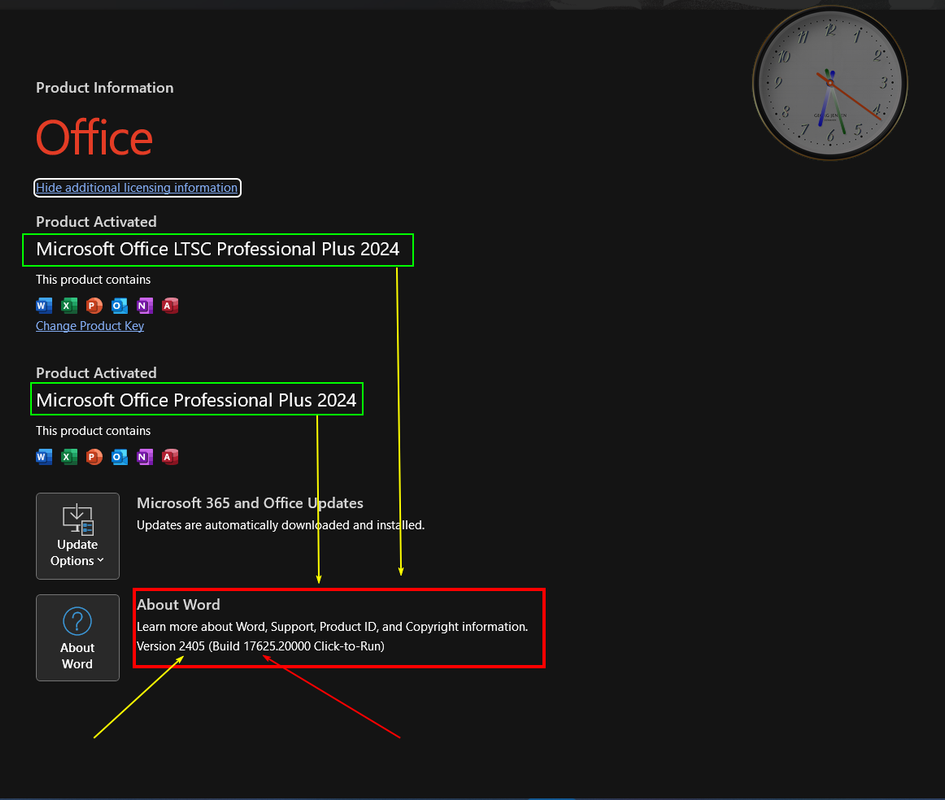
Task: Click Word icon under Office Professional Plus 2024
Action: 44,457
